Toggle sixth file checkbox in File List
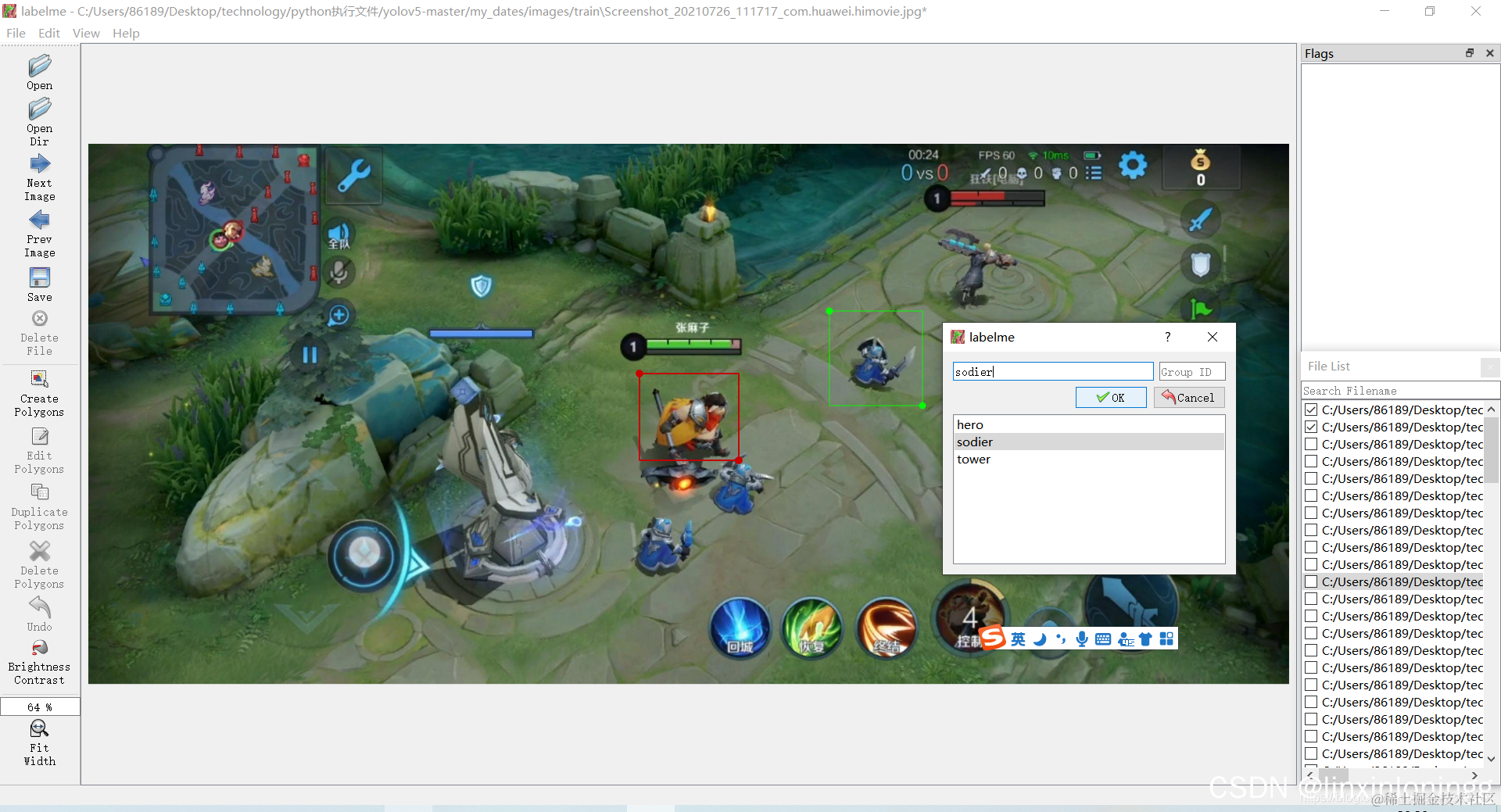 point(1311,495)
